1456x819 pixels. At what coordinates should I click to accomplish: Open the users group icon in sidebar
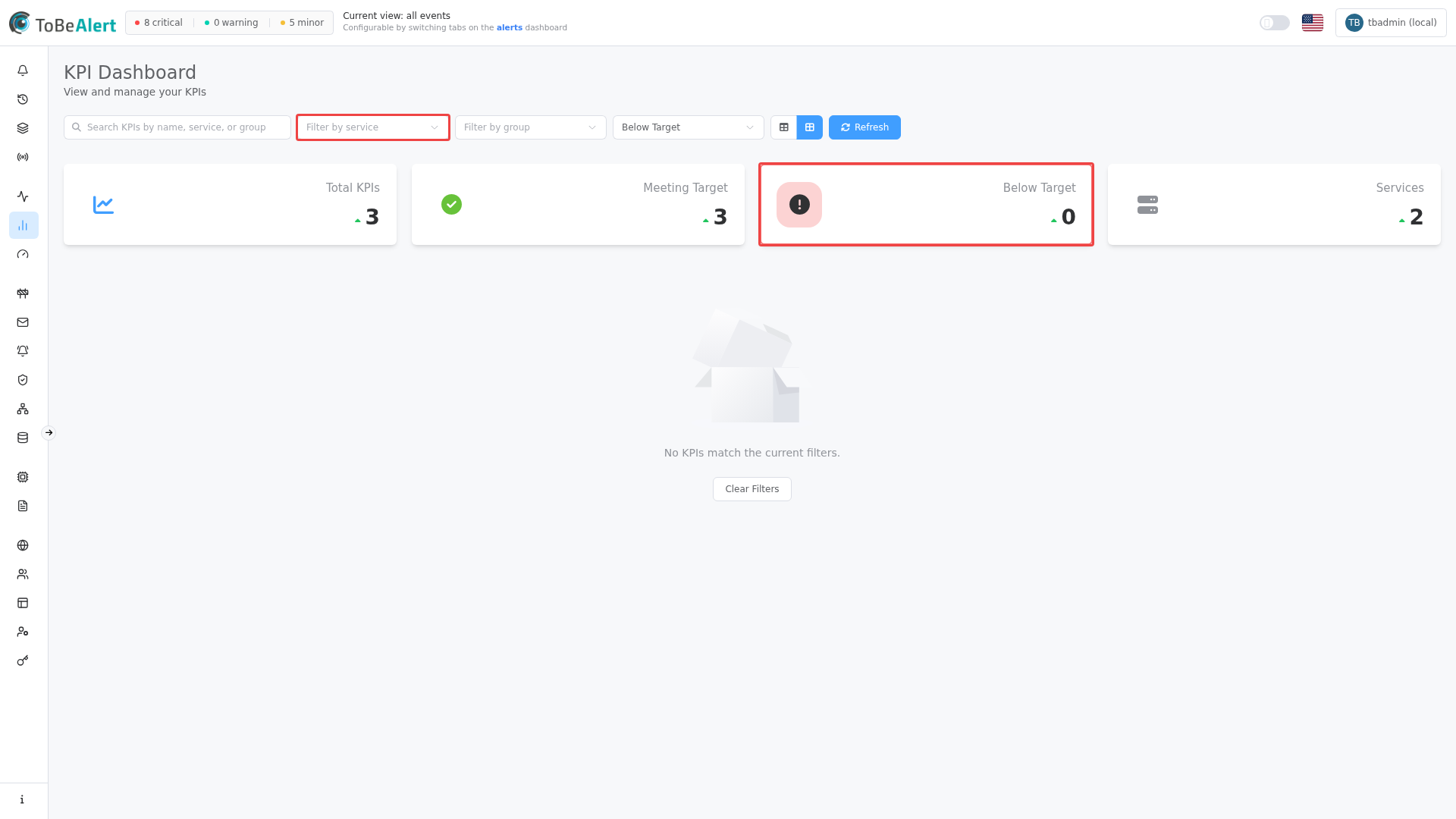click(x=23, y=574)
